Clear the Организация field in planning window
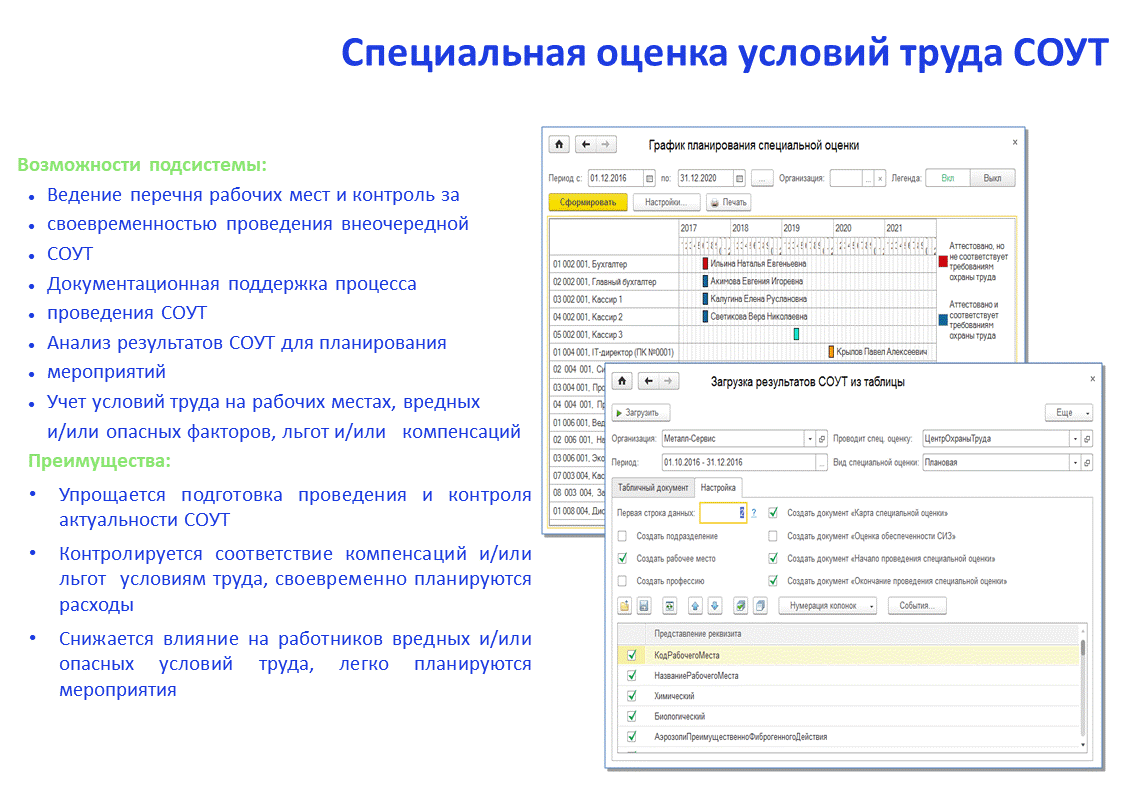 [880, 178]
